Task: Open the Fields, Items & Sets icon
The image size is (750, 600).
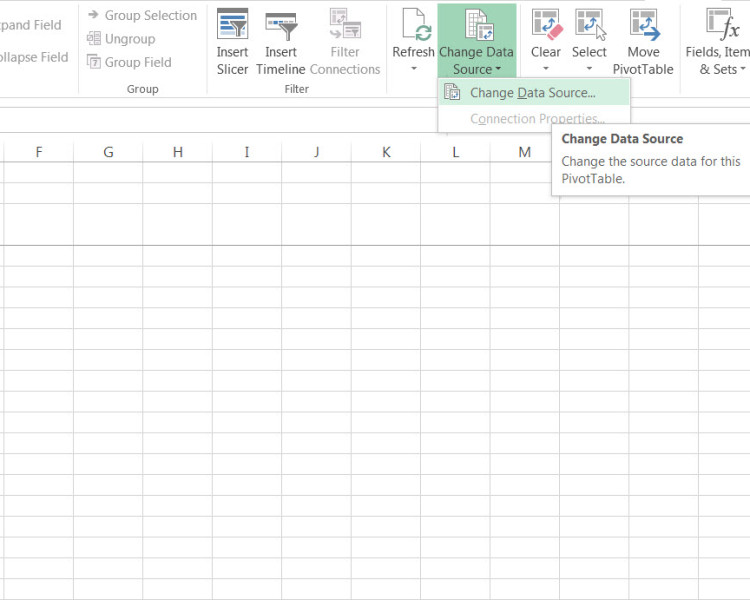Action: (720, 25)
